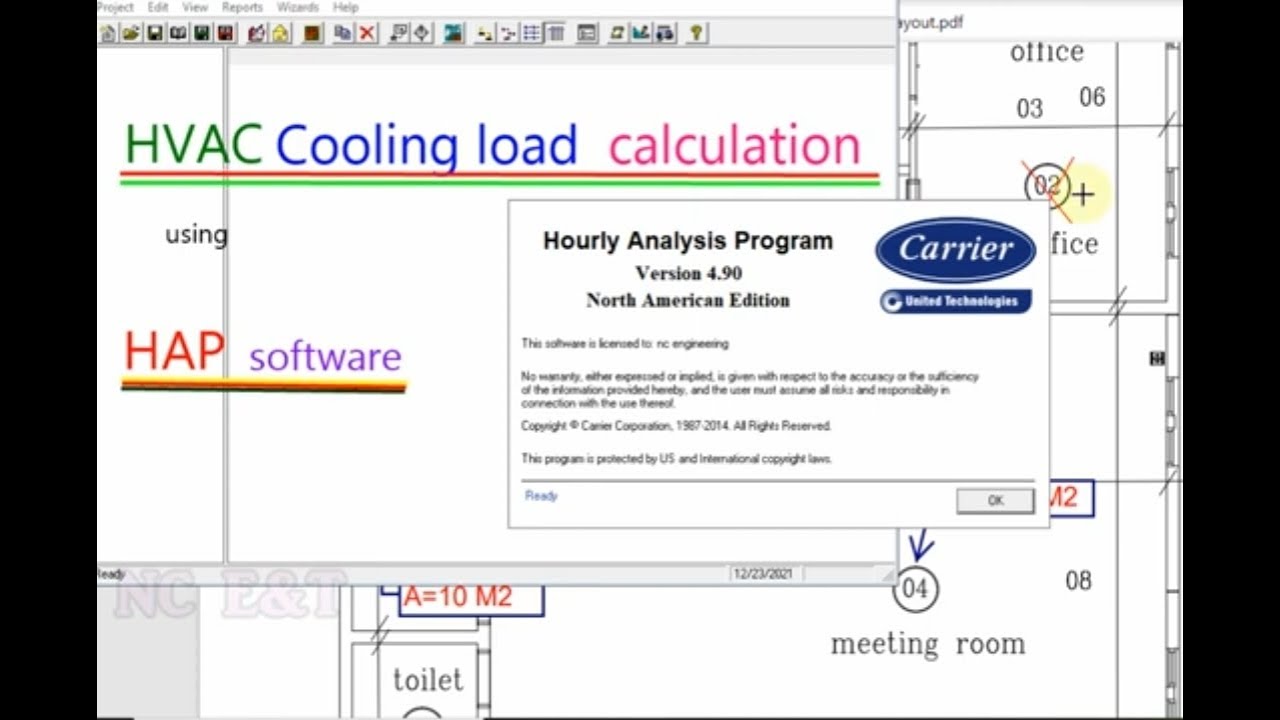1280x720 pixels.
Task: Click the duplicate (two pages) toolbar icon
Action: [x=343, y=33]
